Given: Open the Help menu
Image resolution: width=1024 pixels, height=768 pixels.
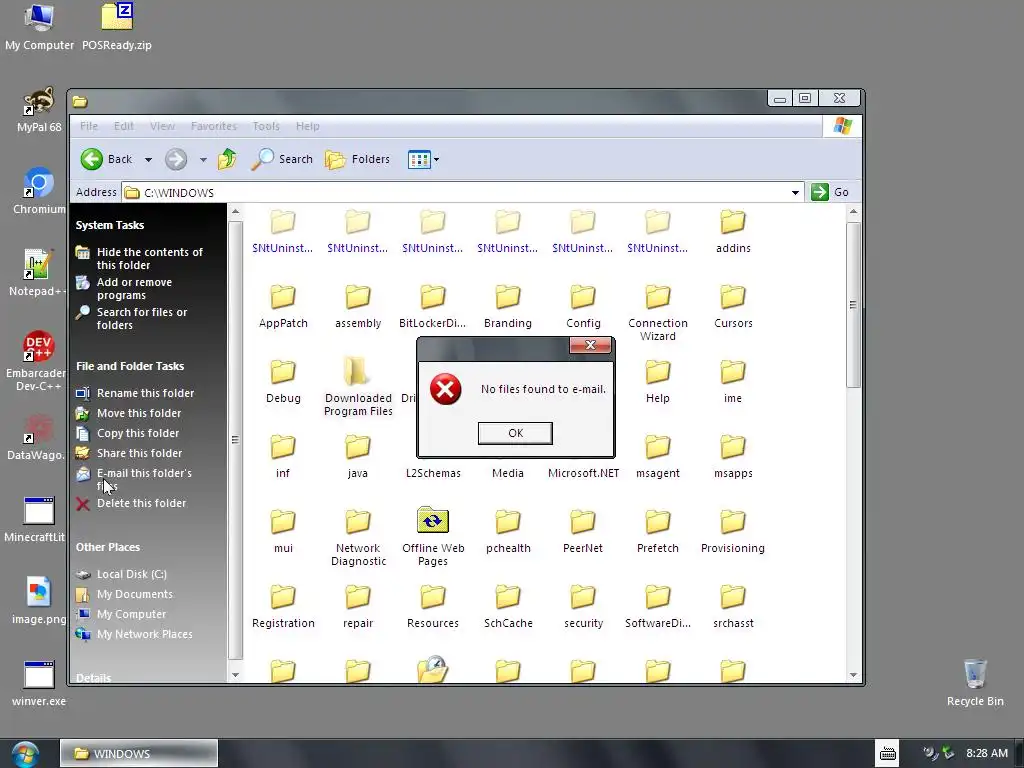Looking at the screenshot, I should tap(307, 126).
